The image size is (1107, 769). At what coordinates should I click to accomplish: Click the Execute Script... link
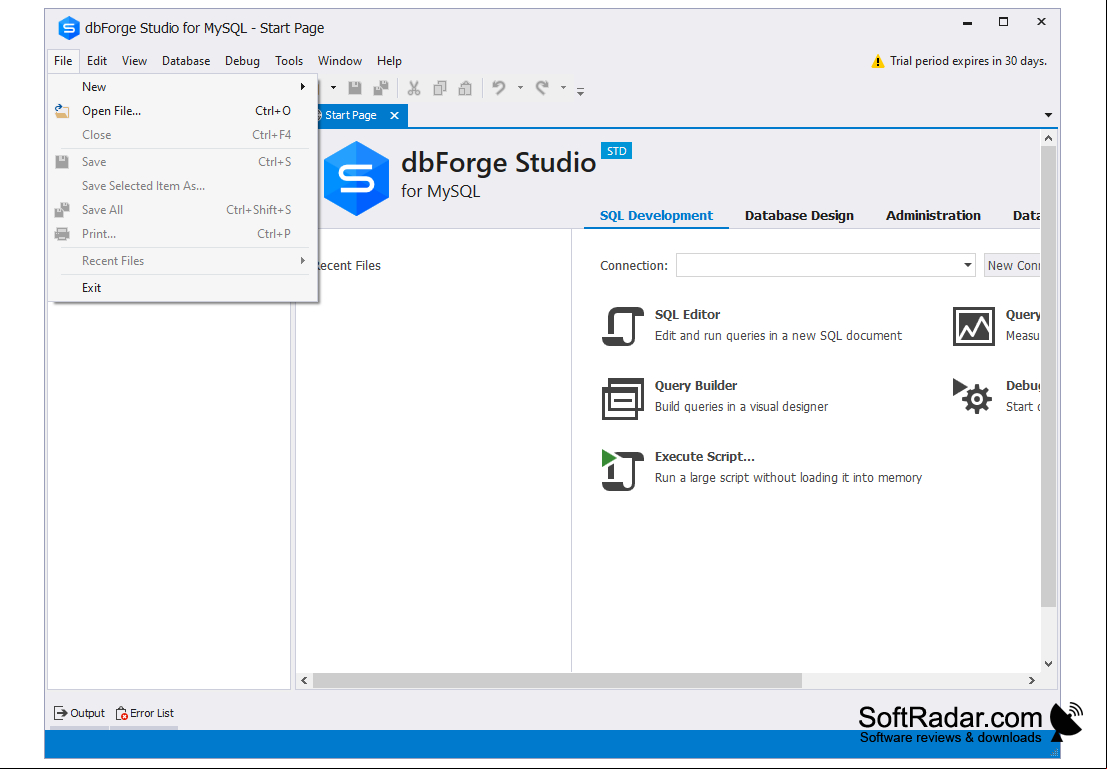(705, 456)
